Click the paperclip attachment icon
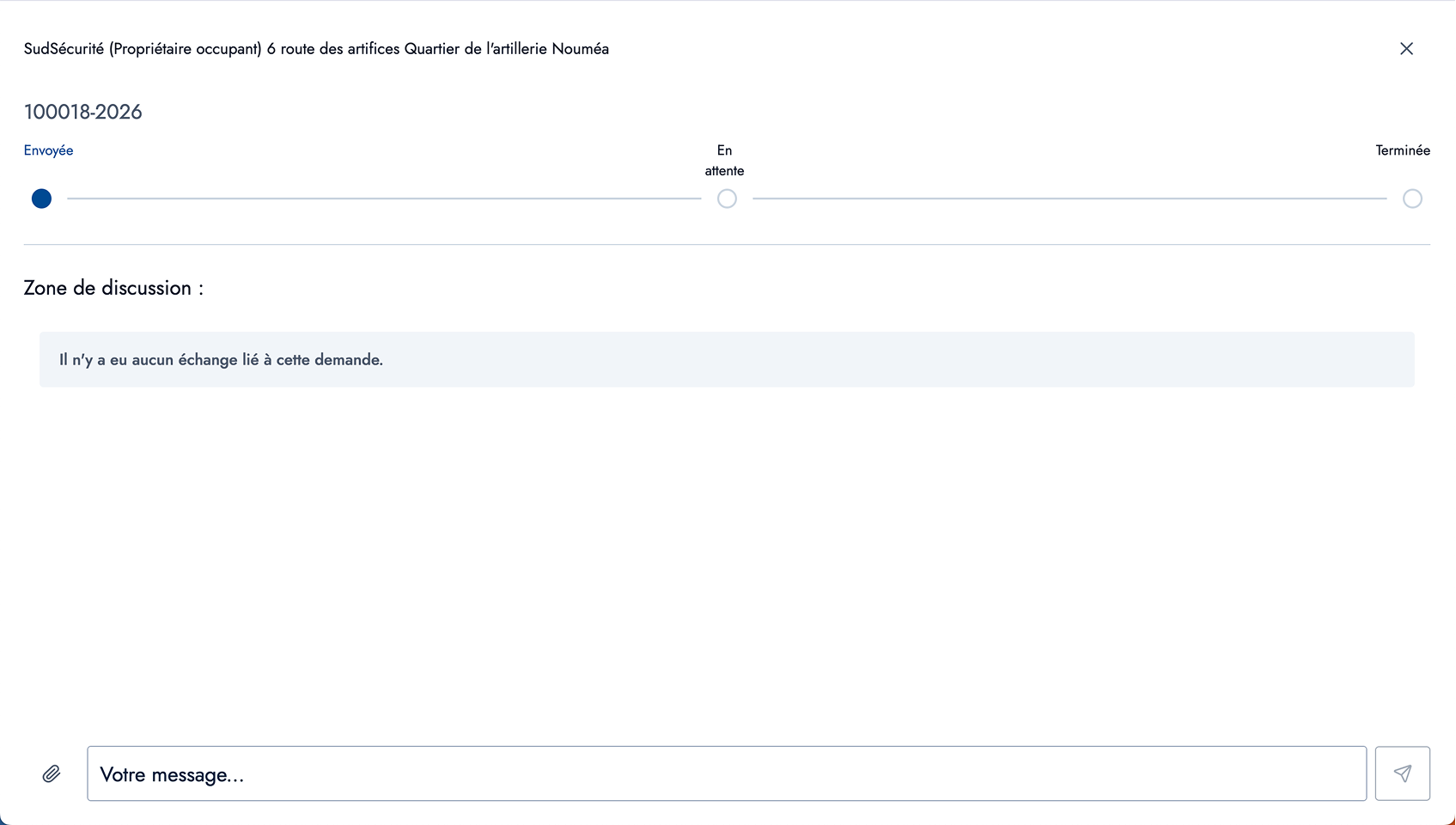The width and height of the screenshot is (1456, 825). click(52, 774)
